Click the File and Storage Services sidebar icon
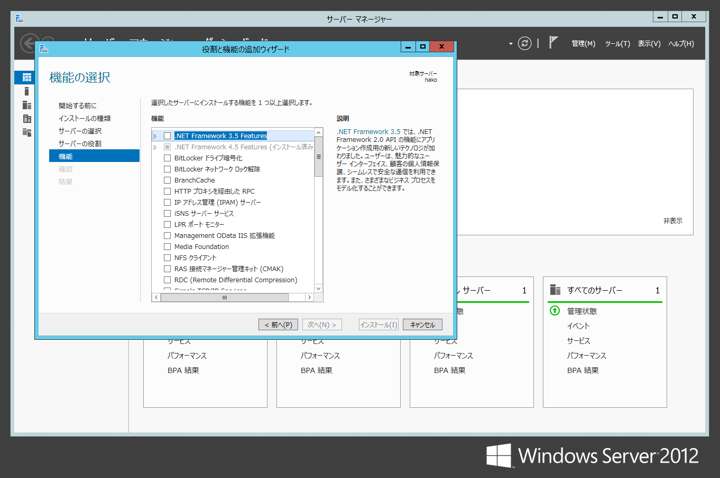Image resolution: width=720 pixels, height=478 pixels. 27,118
